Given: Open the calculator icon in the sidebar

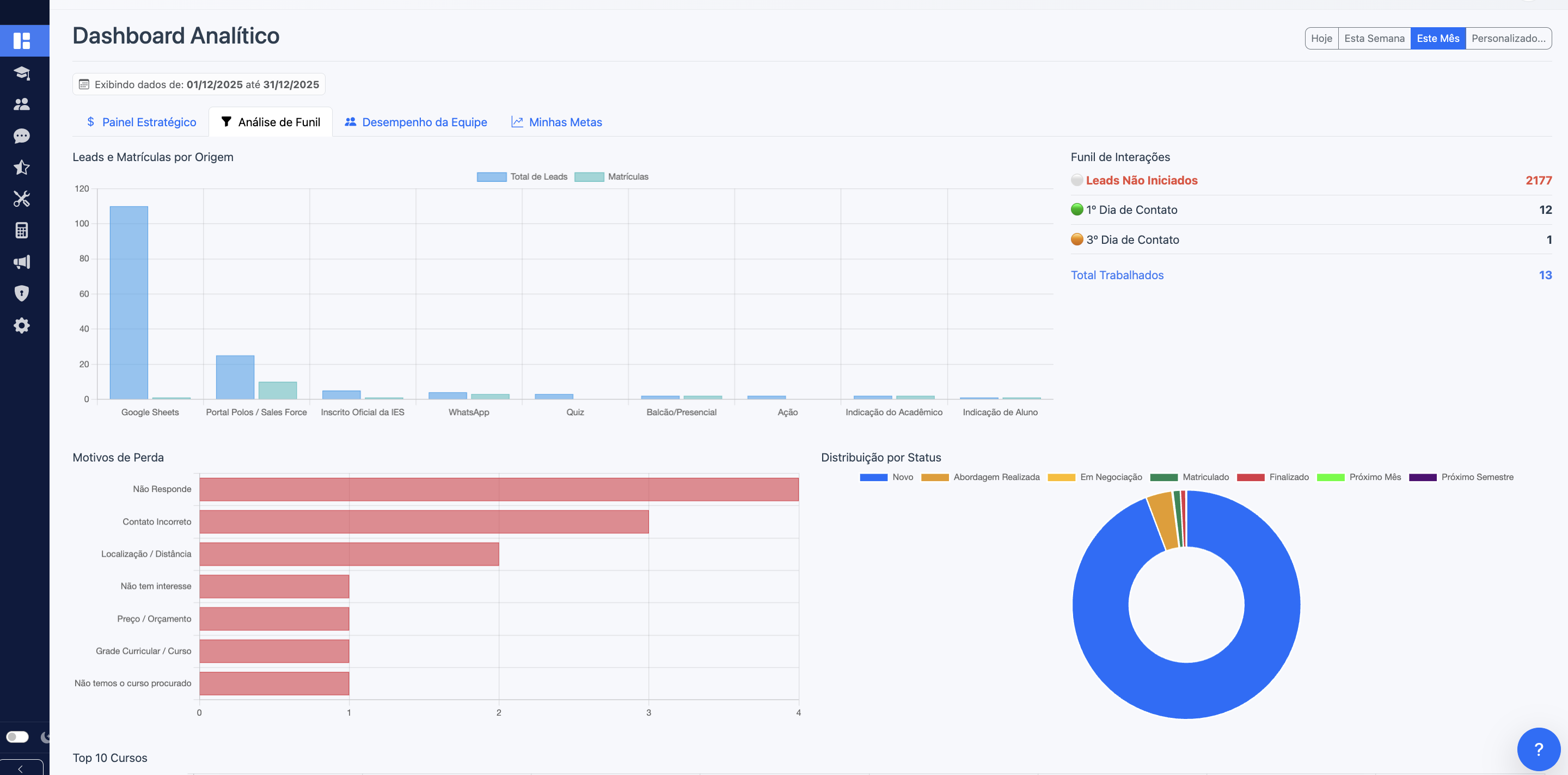Looking at the screenshot, I should (22, 230).
